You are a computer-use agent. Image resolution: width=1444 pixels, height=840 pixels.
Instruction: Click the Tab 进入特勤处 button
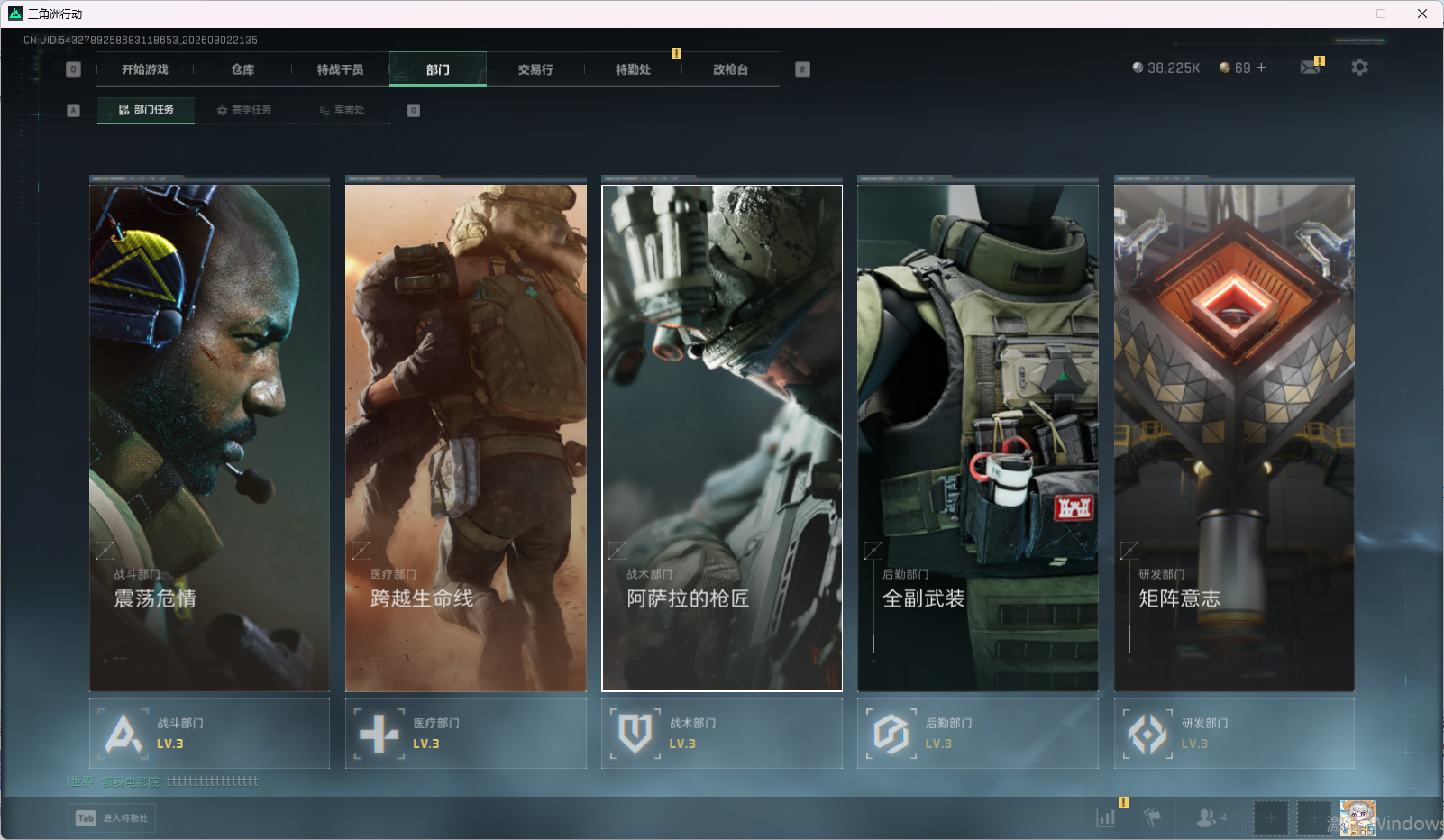click(112, 818)
